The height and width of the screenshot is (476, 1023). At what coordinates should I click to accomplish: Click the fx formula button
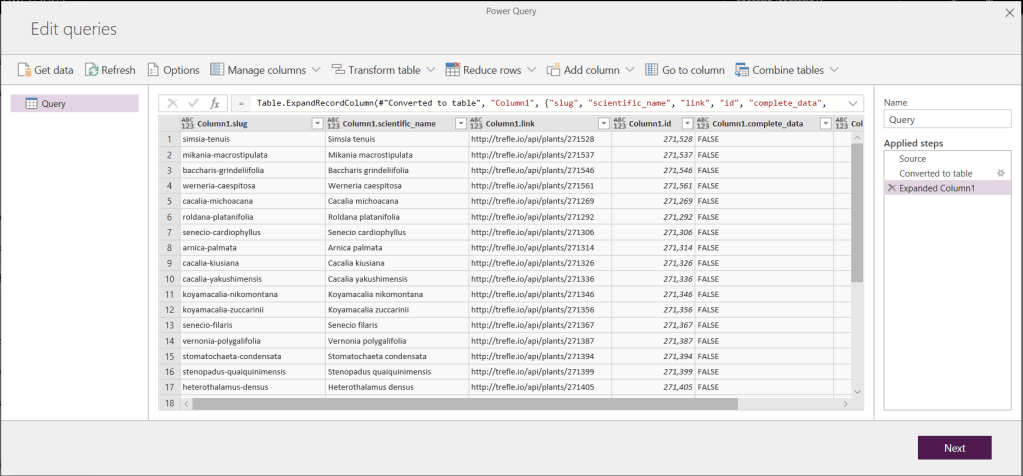(214, 103)
